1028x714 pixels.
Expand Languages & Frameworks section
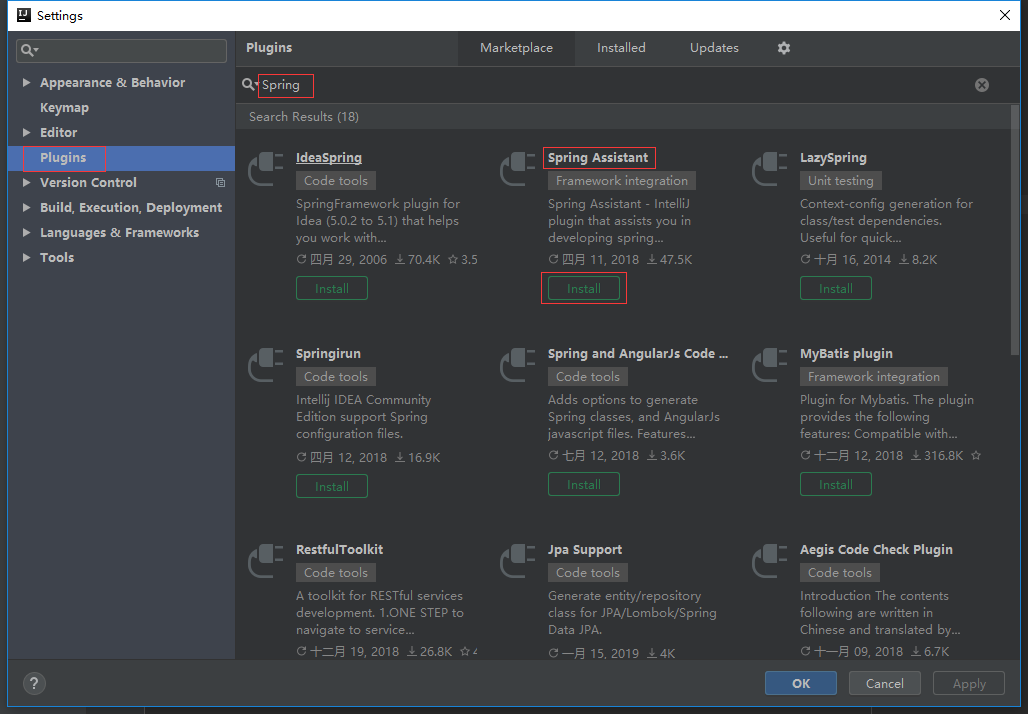point(26,232)
